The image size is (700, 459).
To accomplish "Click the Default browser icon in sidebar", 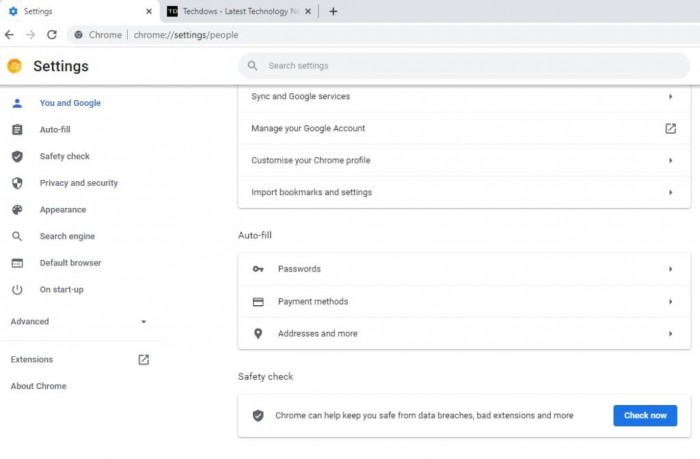I will point(17,263).
